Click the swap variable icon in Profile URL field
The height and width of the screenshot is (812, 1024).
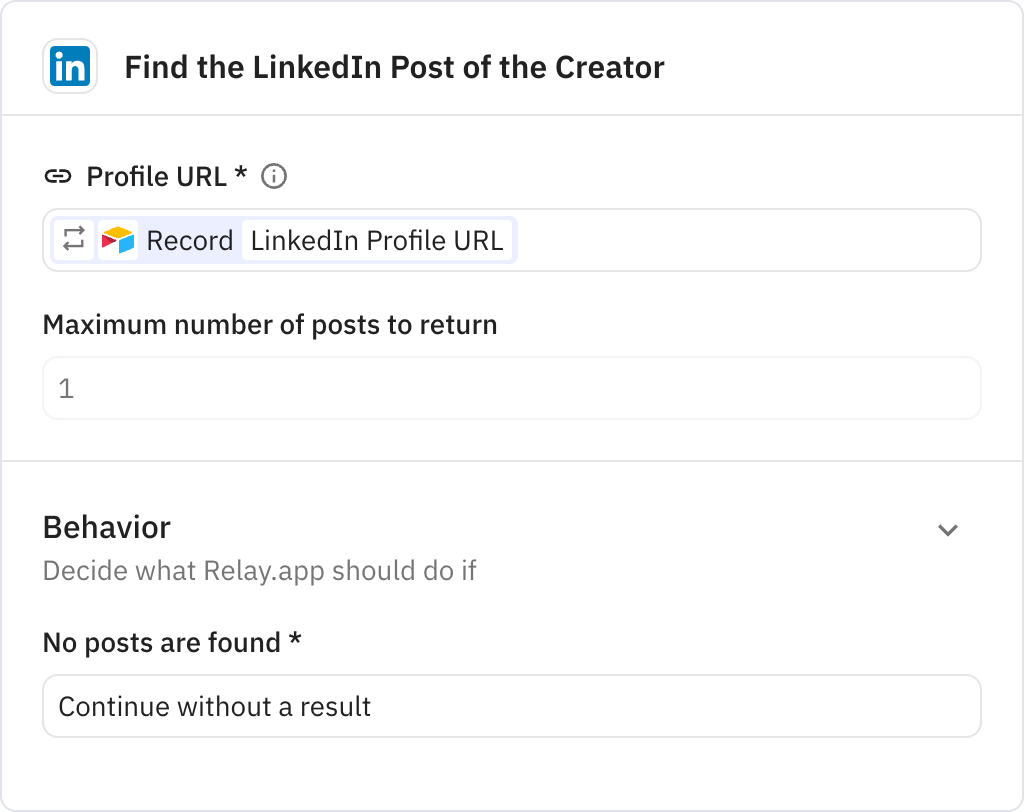point(72,240)
